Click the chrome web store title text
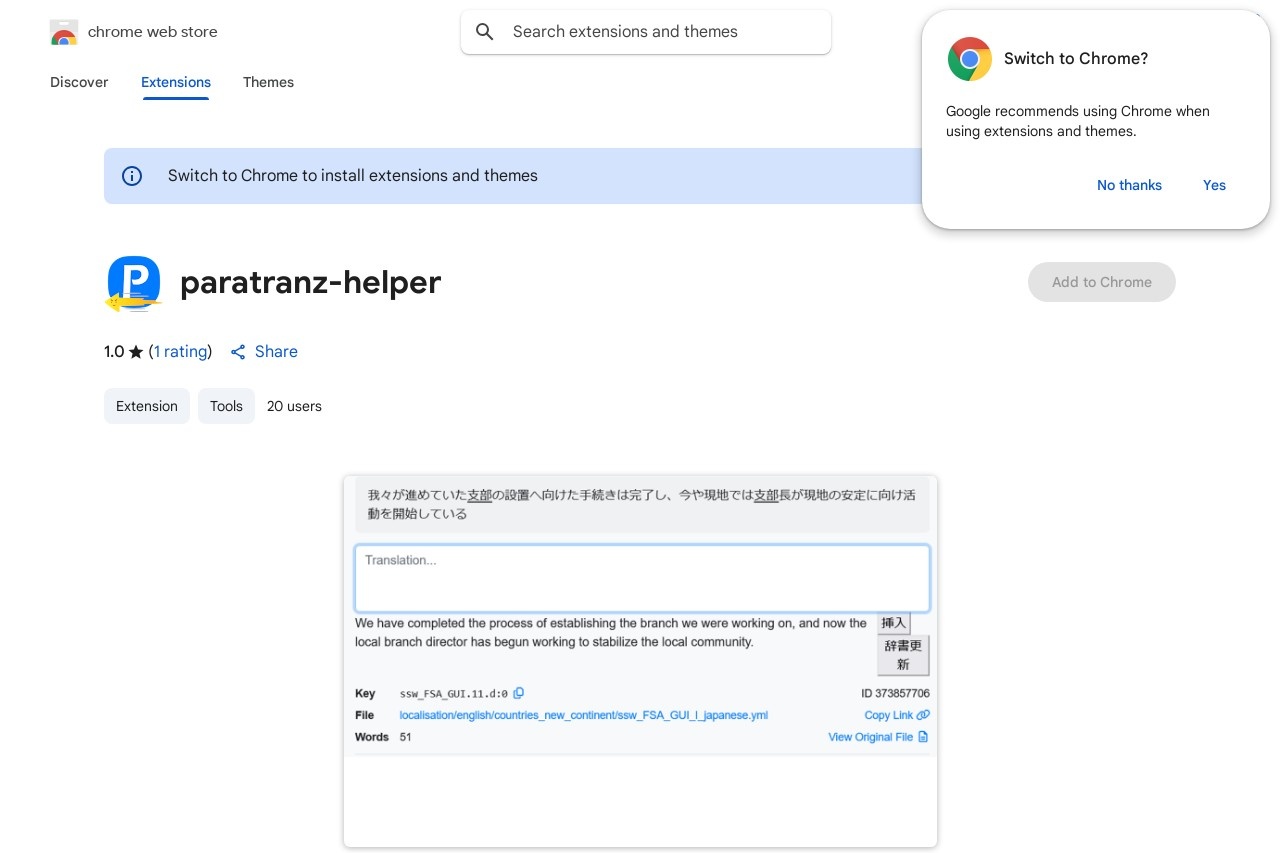This screenshot has width=1280, height=853. (x=153, y=32)
